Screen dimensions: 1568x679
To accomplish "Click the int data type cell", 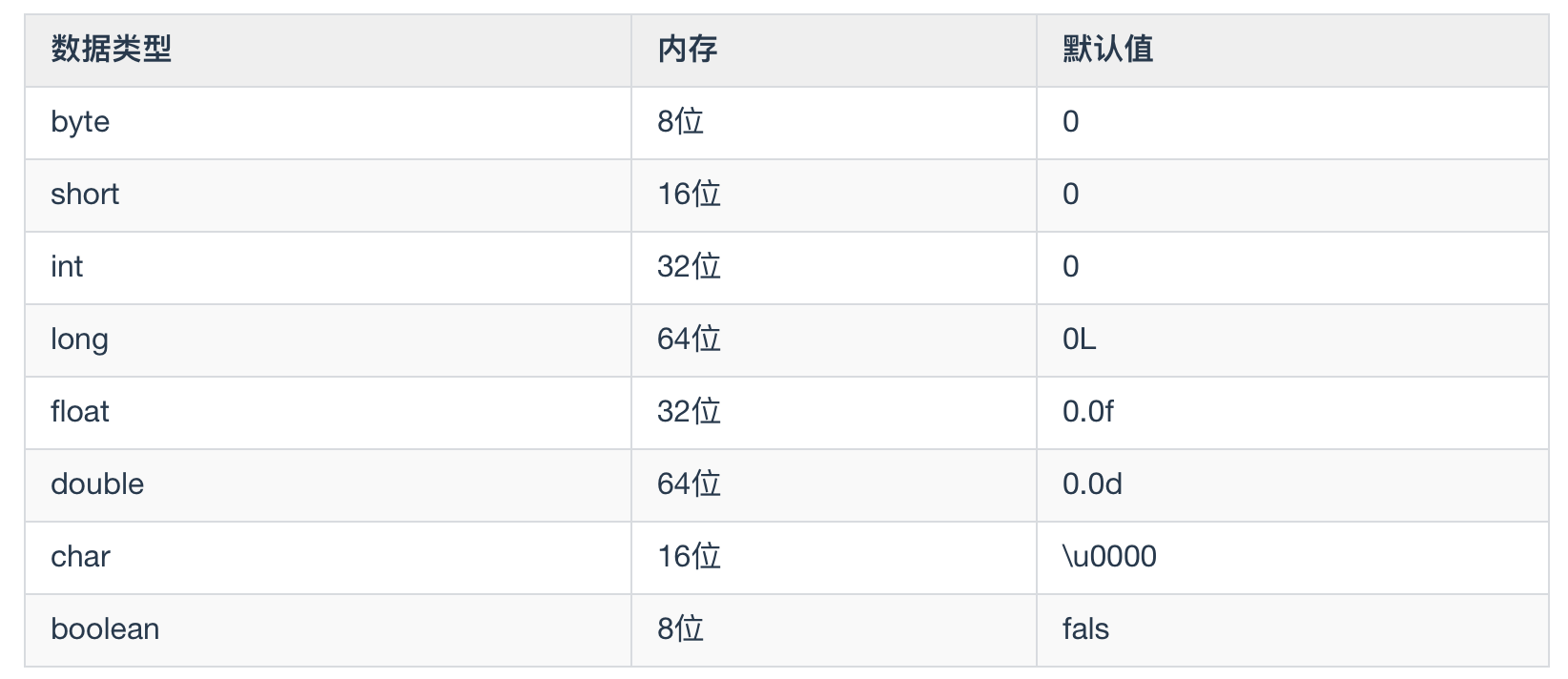I will point(67,267).
